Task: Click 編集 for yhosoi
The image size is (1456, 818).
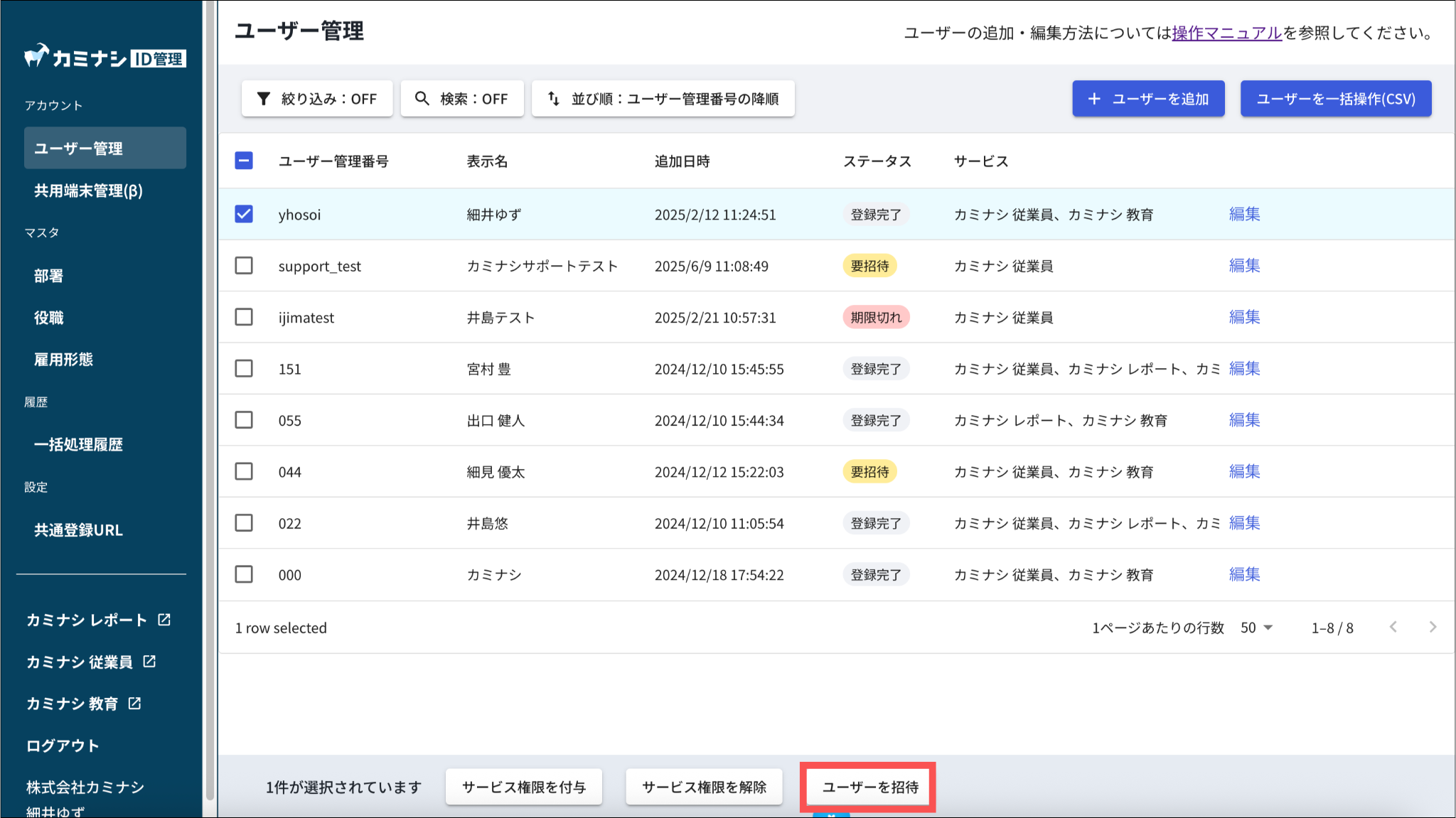Action: point(1245,214)
